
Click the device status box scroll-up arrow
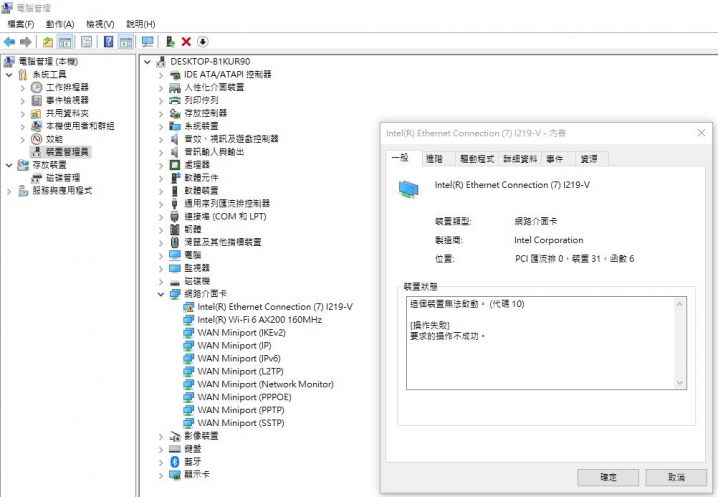pyautogui.click(x=680, y=304)
